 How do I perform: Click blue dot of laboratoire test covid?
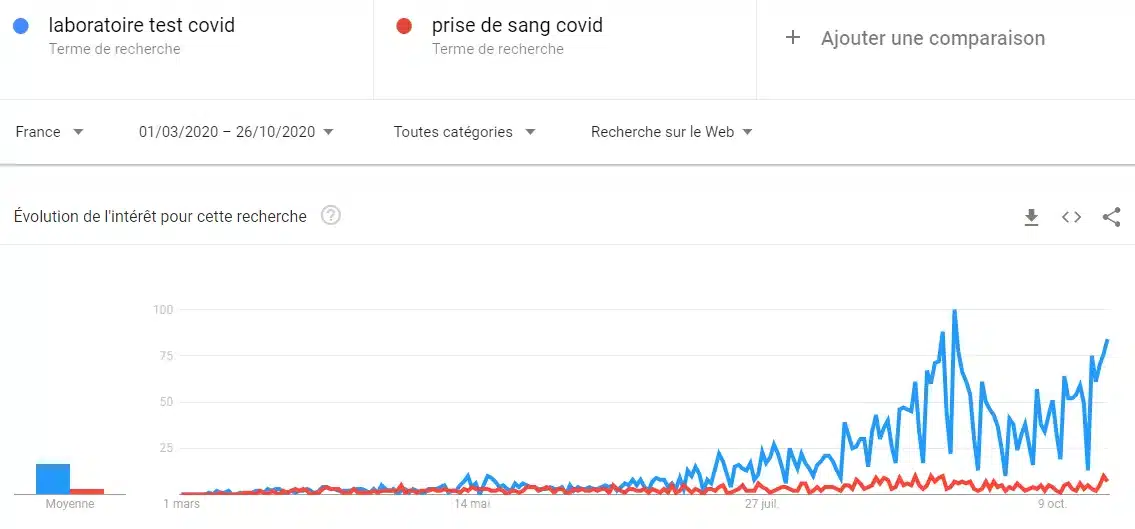[21, 26]
